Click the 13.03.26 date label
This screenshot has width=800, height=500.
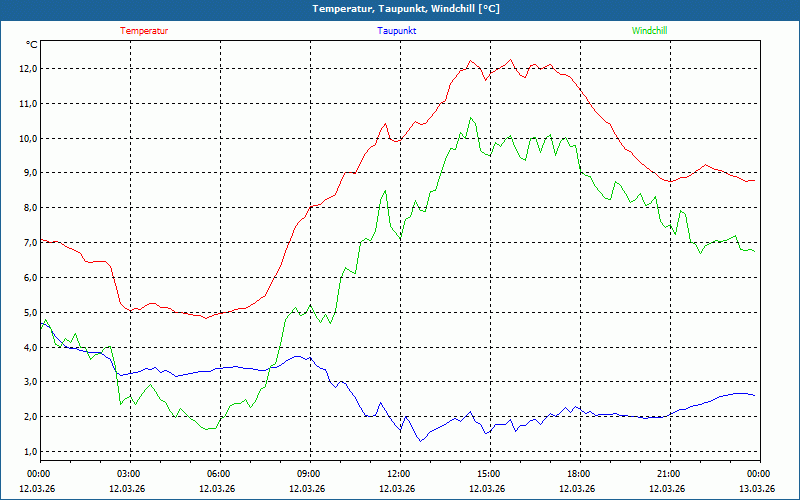tap(756, 489)
